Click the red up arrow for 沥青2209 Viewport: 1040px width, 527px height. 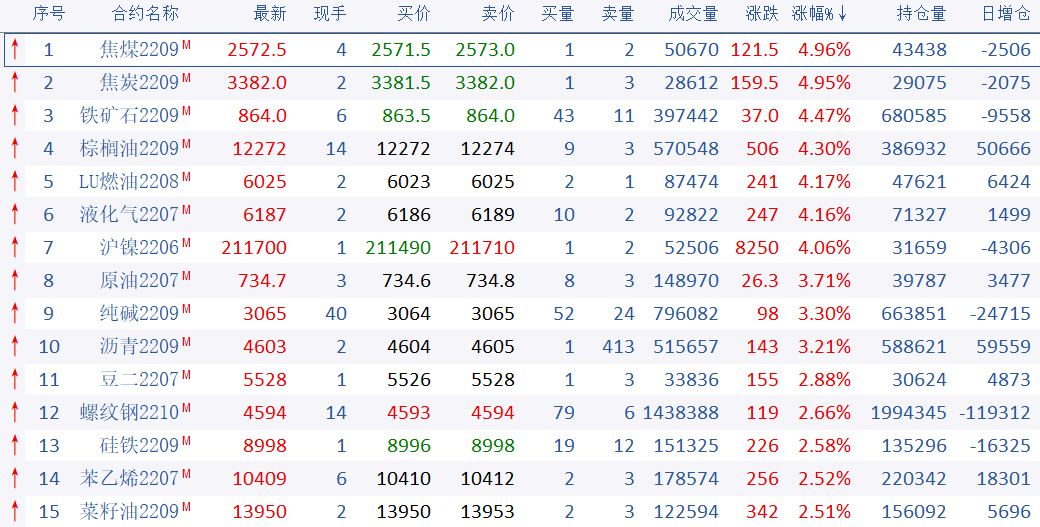point(14,347)
